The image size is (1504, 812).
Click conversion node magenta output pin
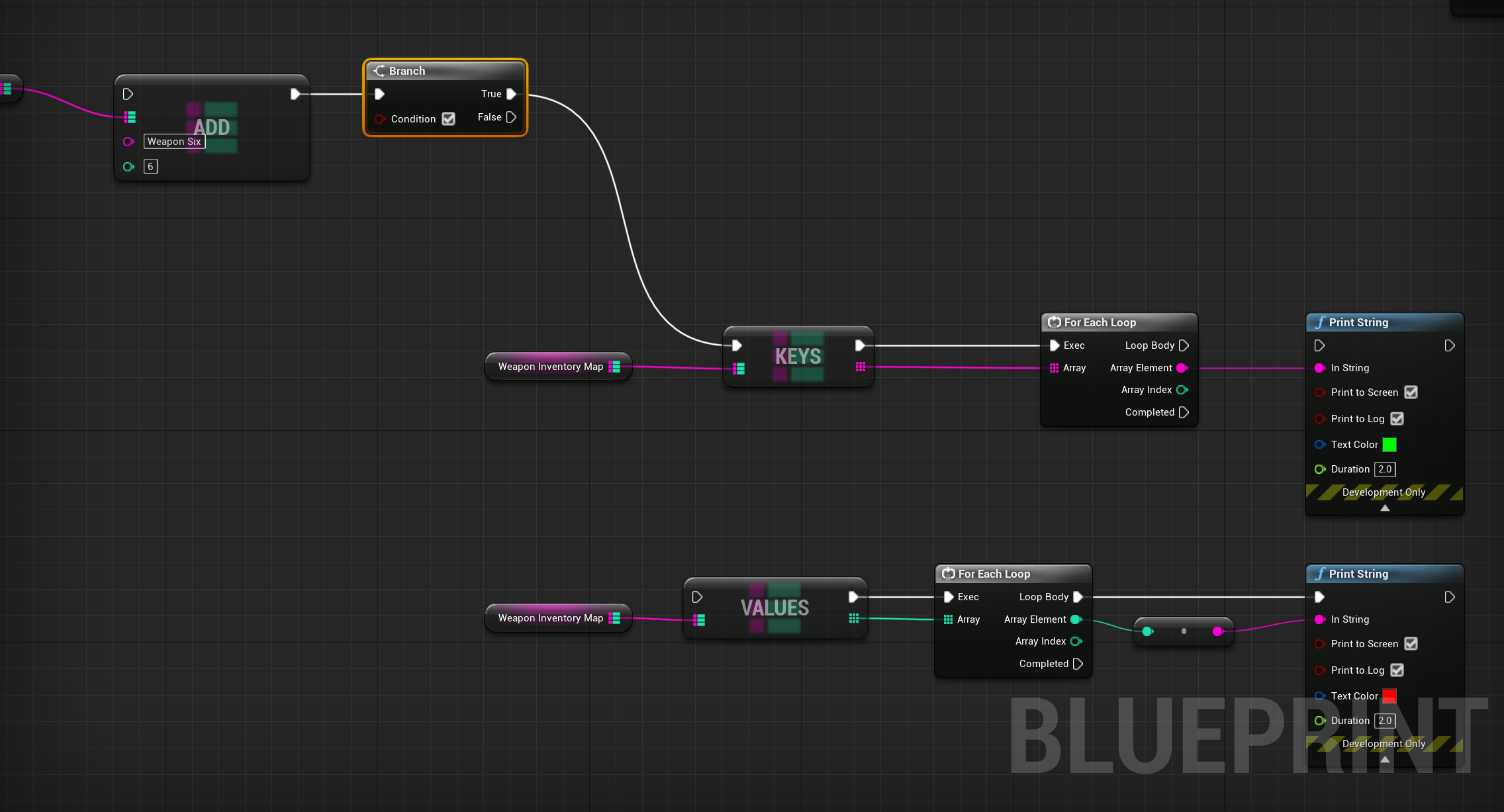coord(1217,631)
